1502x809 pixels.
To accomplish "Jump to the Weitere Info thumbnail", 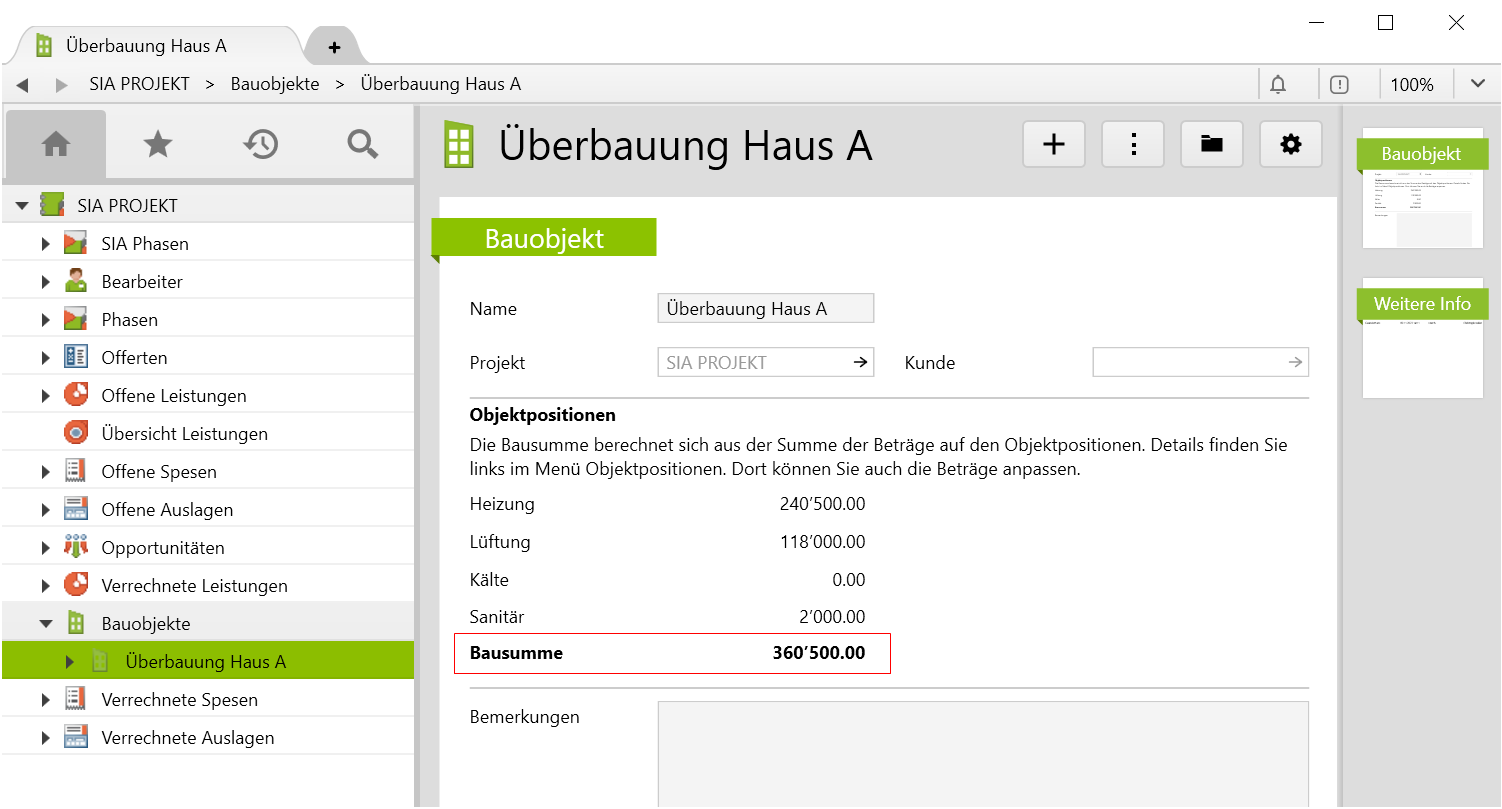I will coord(1421,338).
